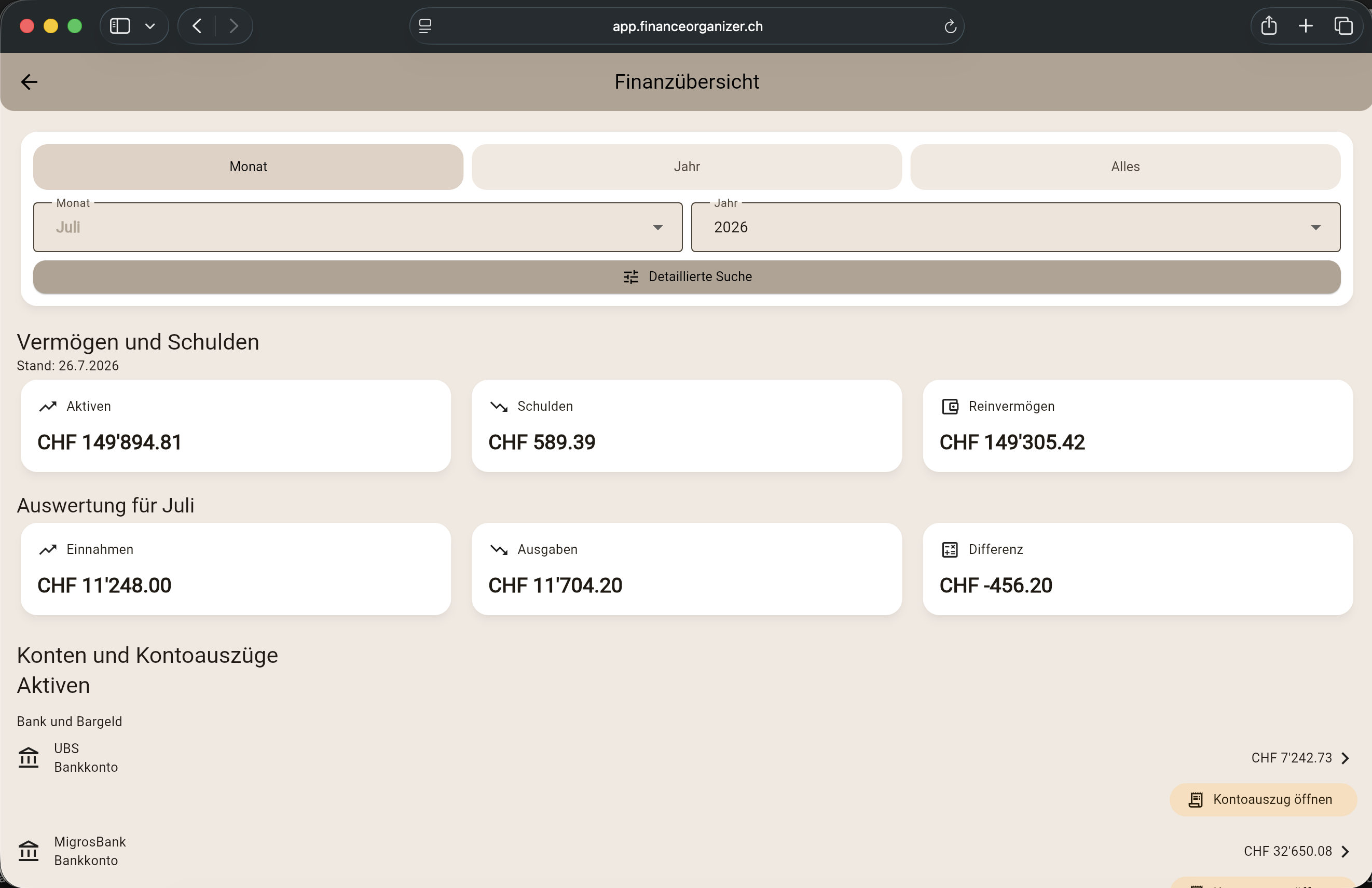Select the Einnahmen value CHF 11'248.00
The image size is (1372, 888).
tap(104, 586)
